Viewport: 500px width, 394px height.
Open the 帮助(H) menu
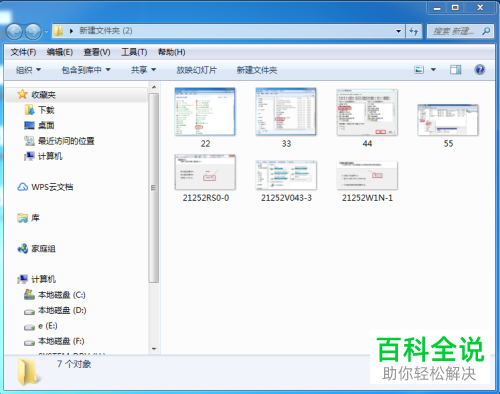click(x=171, y=52)
